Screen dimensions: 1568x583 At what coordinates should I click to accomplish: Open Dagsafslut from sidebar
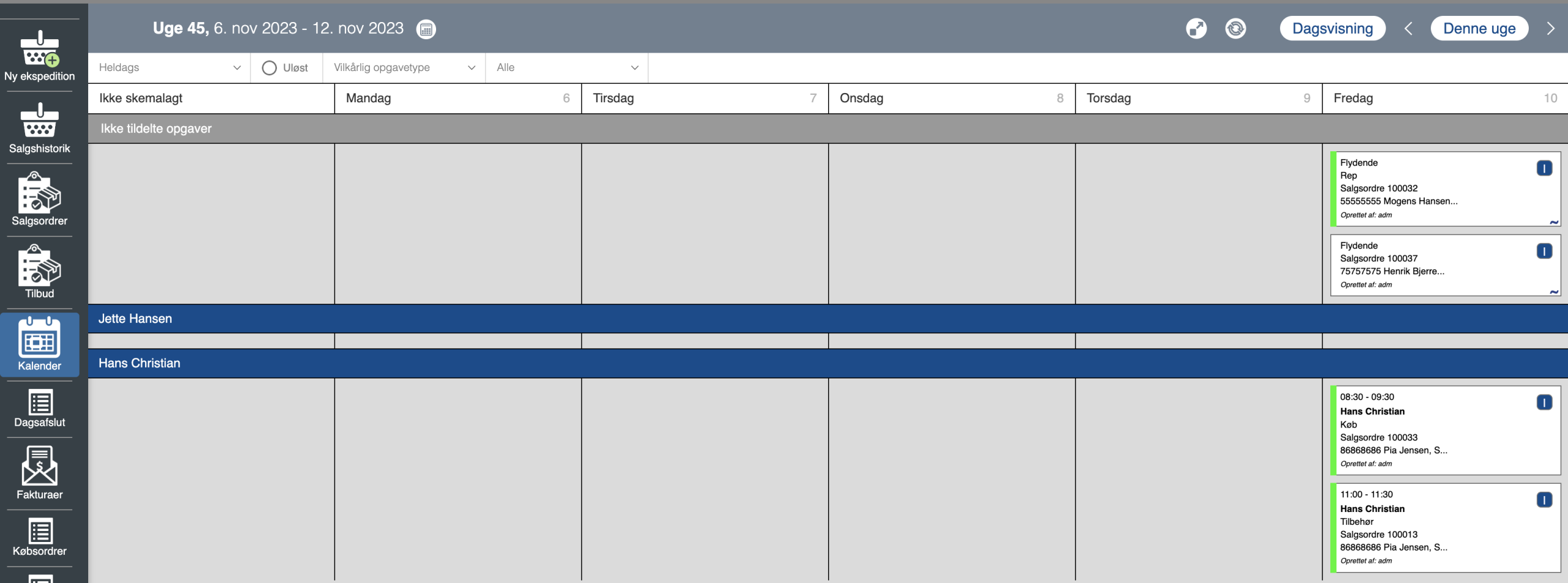[x=40, y=408]
